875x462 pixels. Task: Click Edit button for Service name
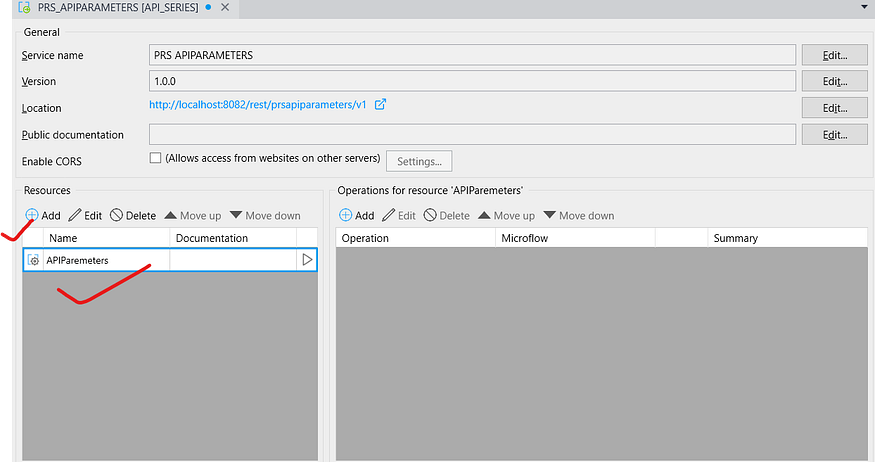834,55
